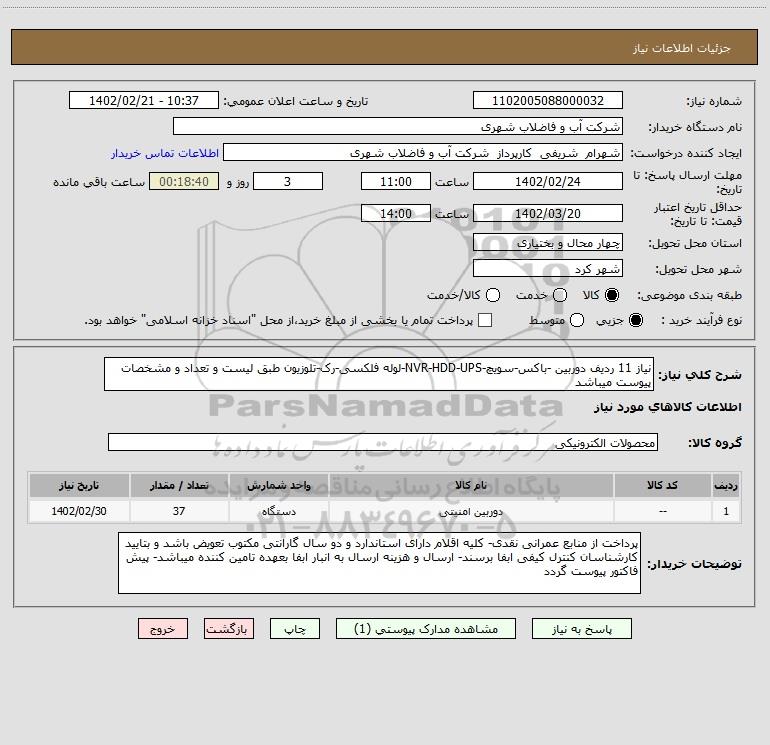This screenshot has width=770, height=745.
Task: Click the requester field شهرام شریفی
Action: pos(423,153)
